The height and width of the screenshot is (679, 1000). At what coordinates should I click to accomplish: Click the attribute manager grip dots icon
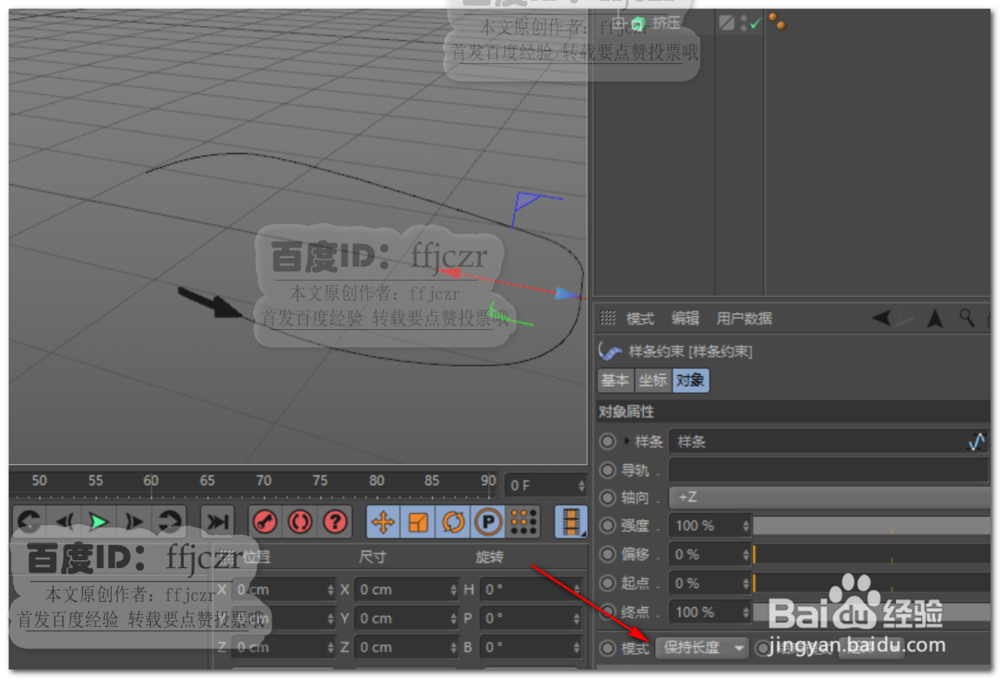608,318
